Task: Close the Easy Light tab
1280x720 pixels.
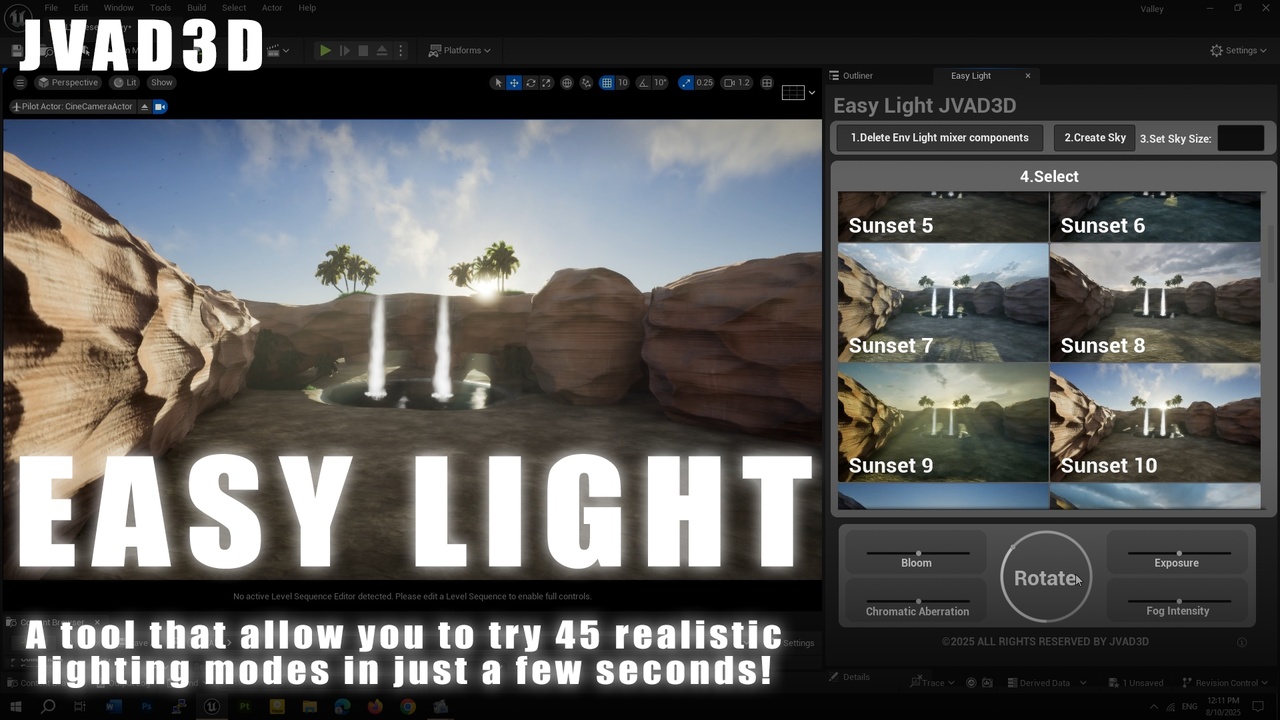Action: tap(1027, 76)
